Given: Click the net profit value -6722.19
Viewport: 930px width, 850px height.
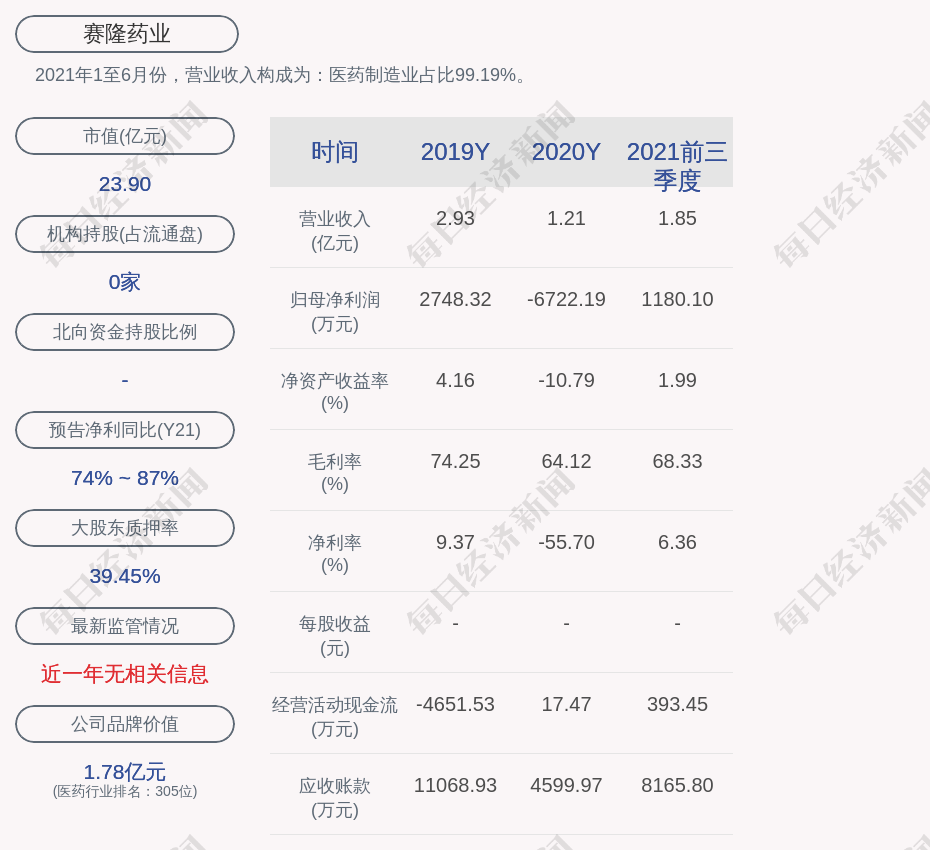Looking at the screenshot, I should pyautogui.click(x=566, y=300).
